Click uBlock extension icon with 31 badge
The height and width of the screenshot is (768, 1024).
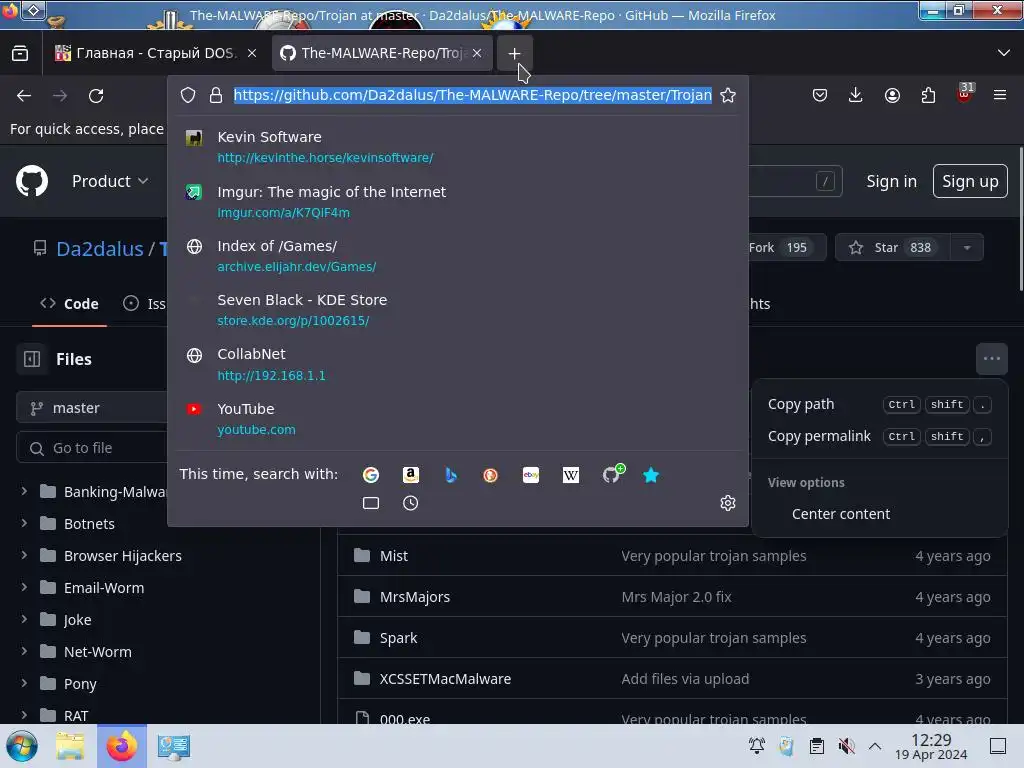tap(965, 94)
